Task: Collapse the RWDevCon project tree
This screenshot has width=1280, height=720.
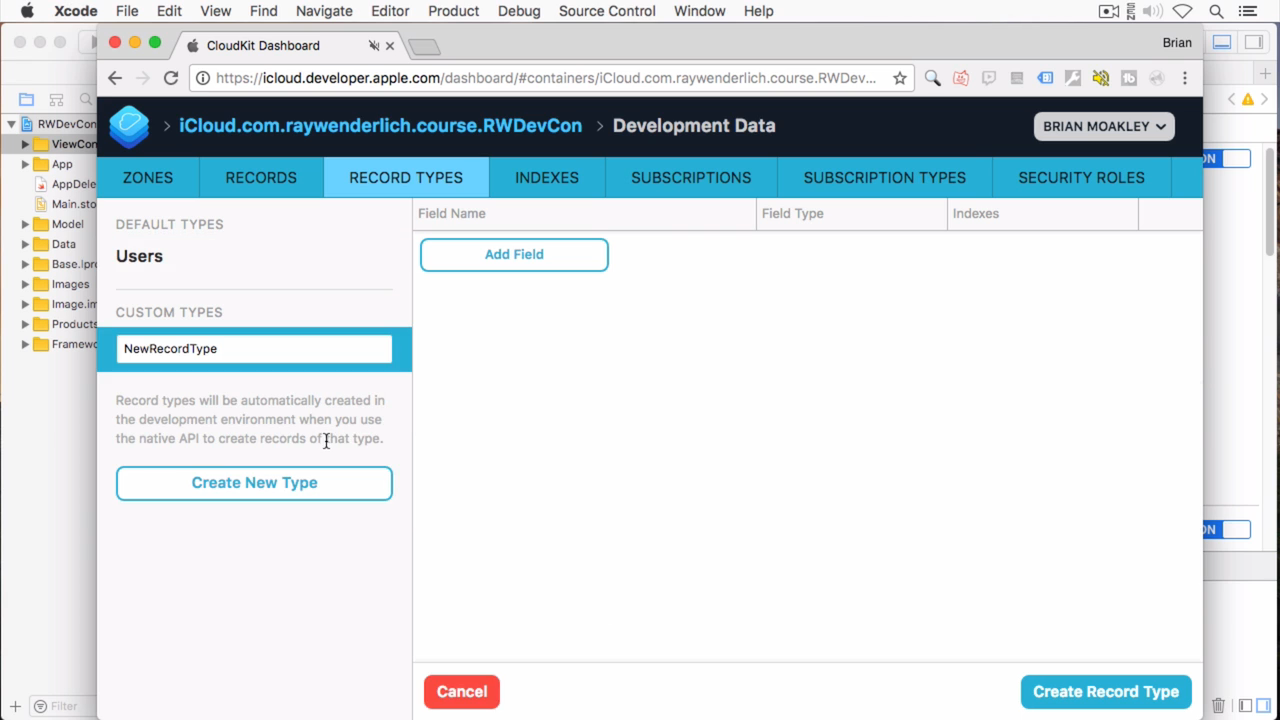Action: click(10, 124)
